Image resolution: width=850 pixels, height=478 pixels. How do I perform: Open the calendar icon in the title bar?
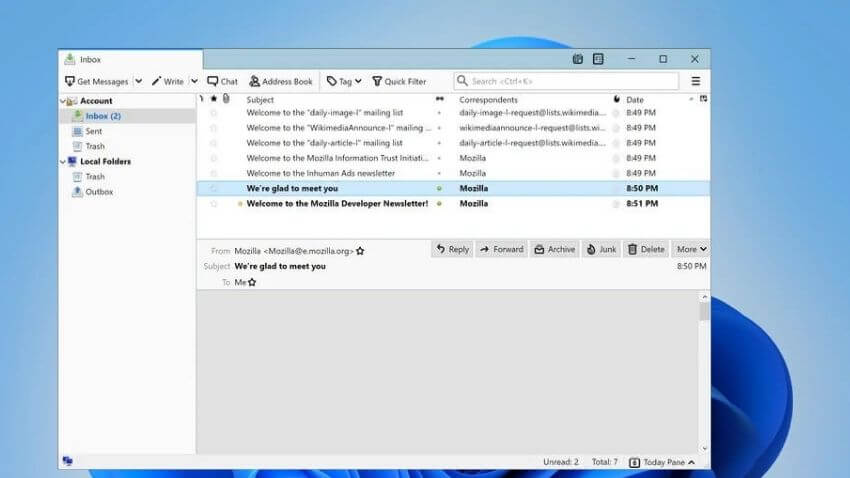click(578, 59)
